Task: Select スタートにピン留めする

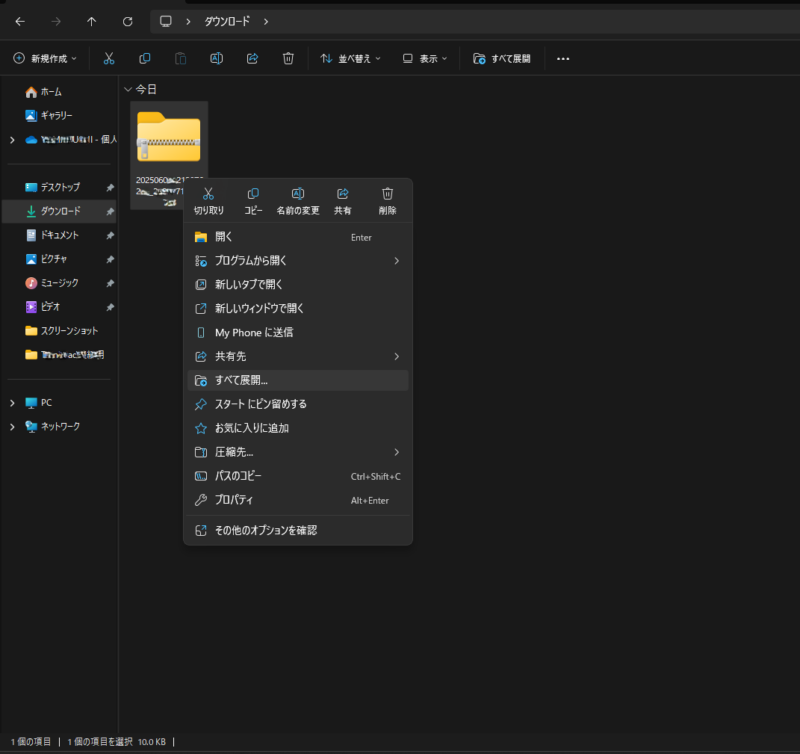Action: (298, 404)
